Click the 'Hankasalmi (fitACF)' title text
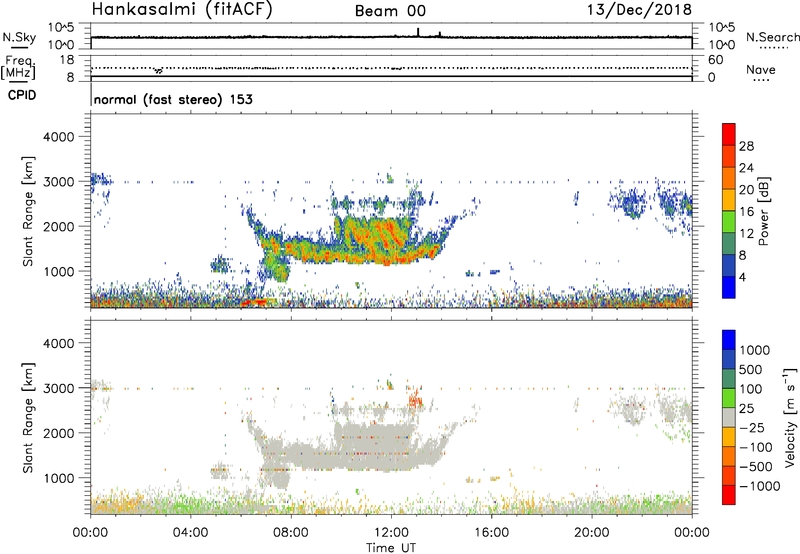800x554 pixels. [x=182, y=10]
